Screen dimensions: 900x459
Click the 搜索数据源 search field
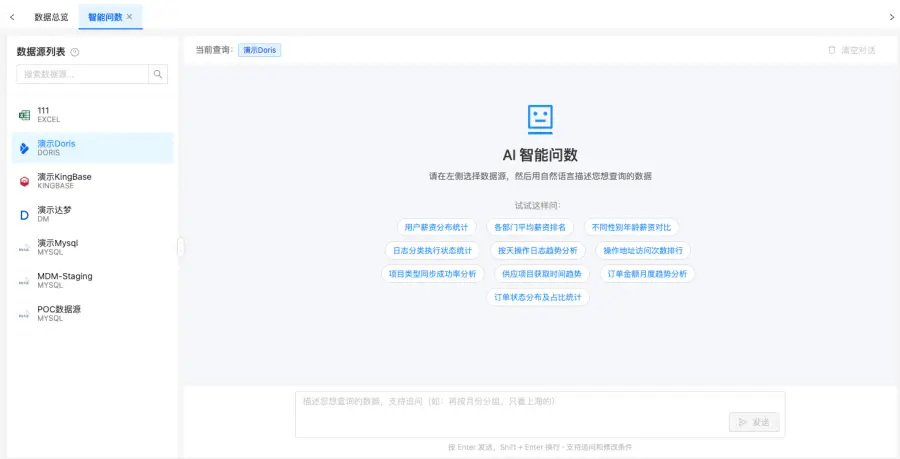(x=83, y=74)
